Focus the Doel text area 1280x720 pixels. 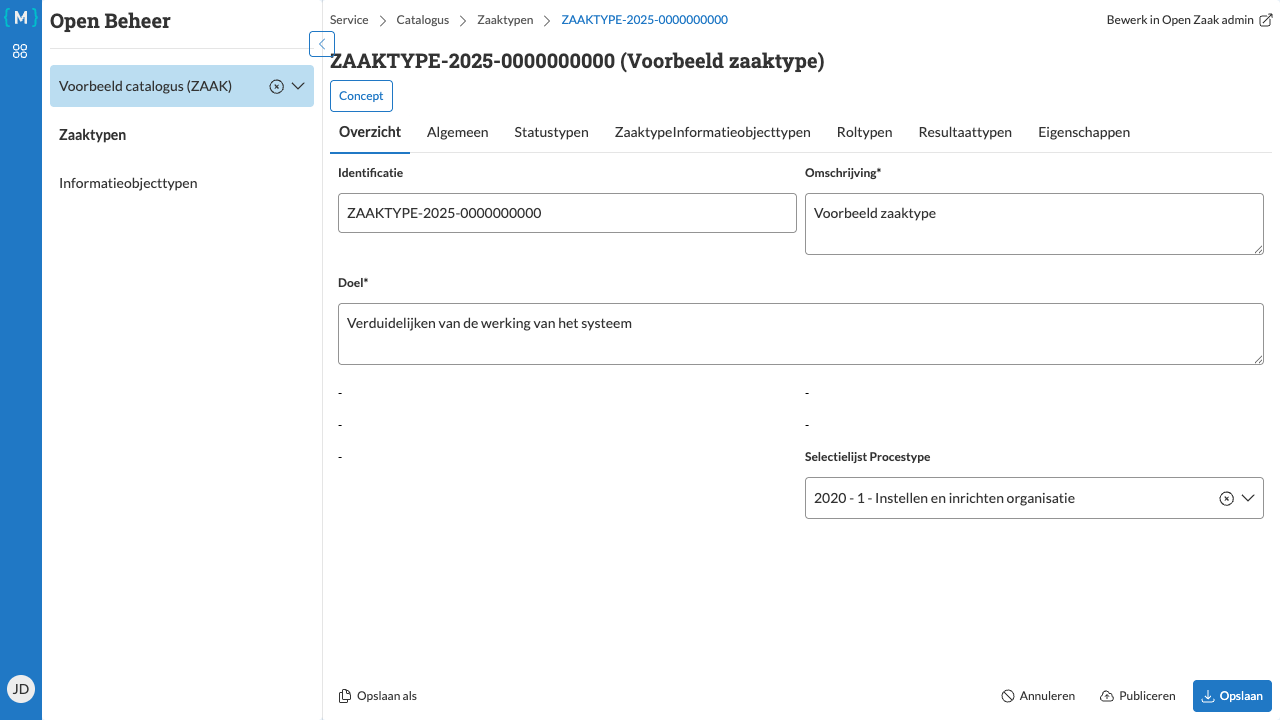[801, 334]
